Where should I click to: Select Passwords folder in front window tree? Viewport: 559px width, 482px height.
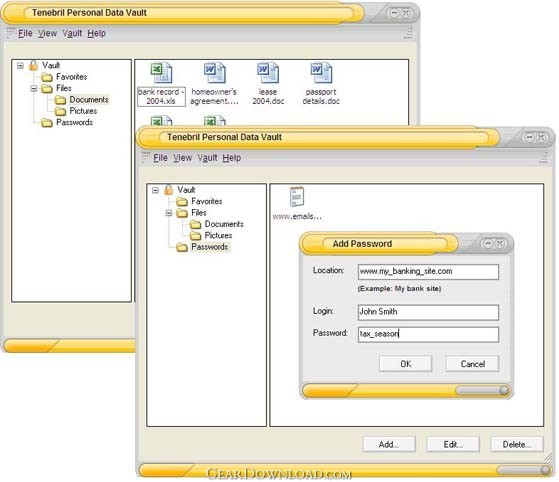coord(203,247)
